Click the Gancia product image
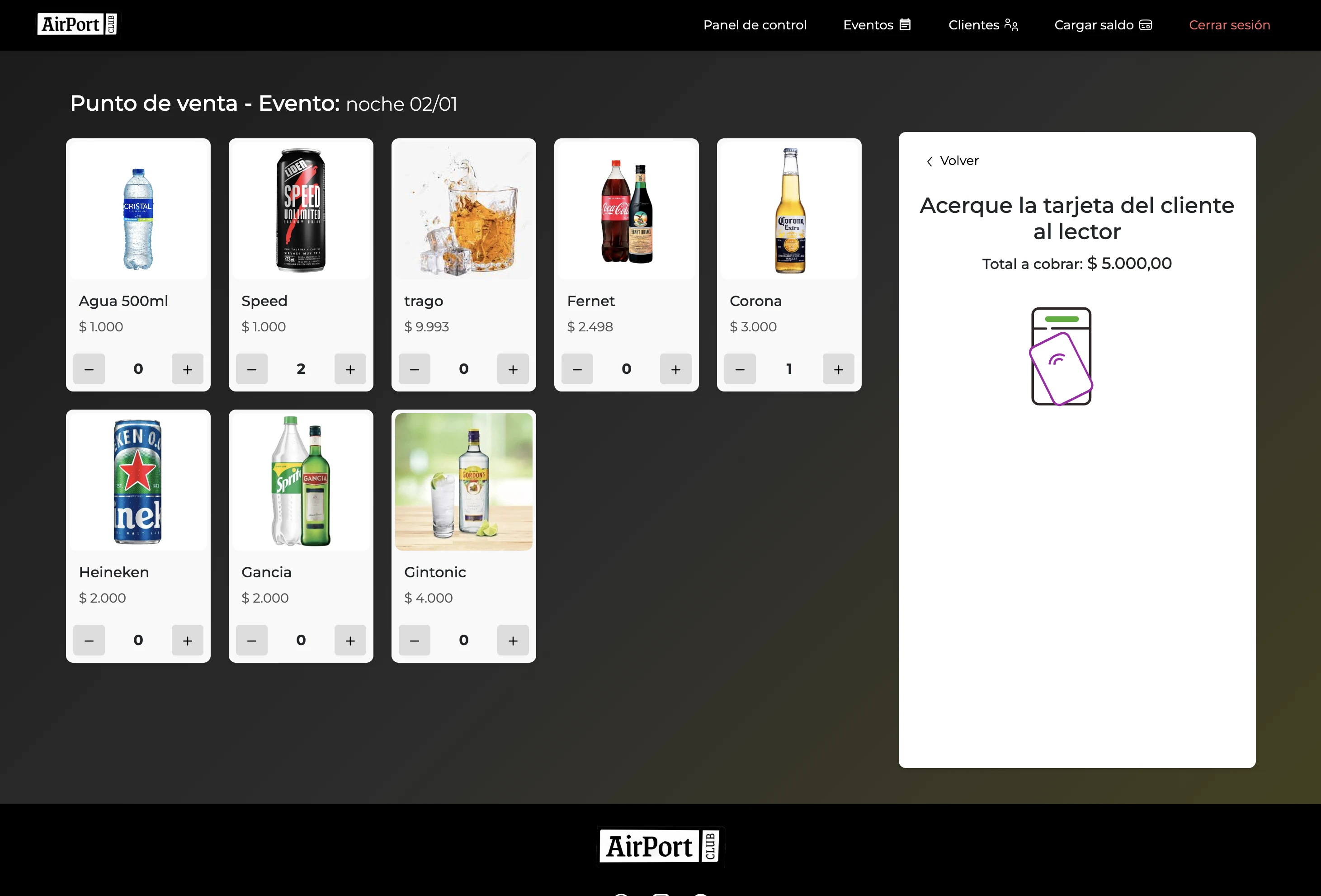The height and width of the screenshot is (896, 1321). pyautogui.click(x=301, y=481)
